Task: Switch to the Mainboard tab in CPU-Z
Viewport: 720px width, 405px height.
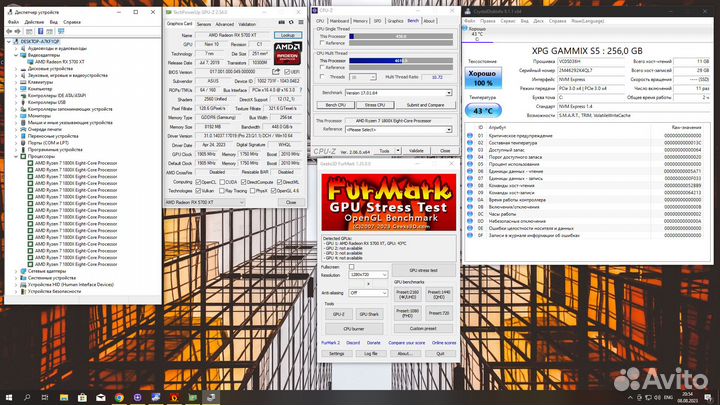Action: coord(339,21)
